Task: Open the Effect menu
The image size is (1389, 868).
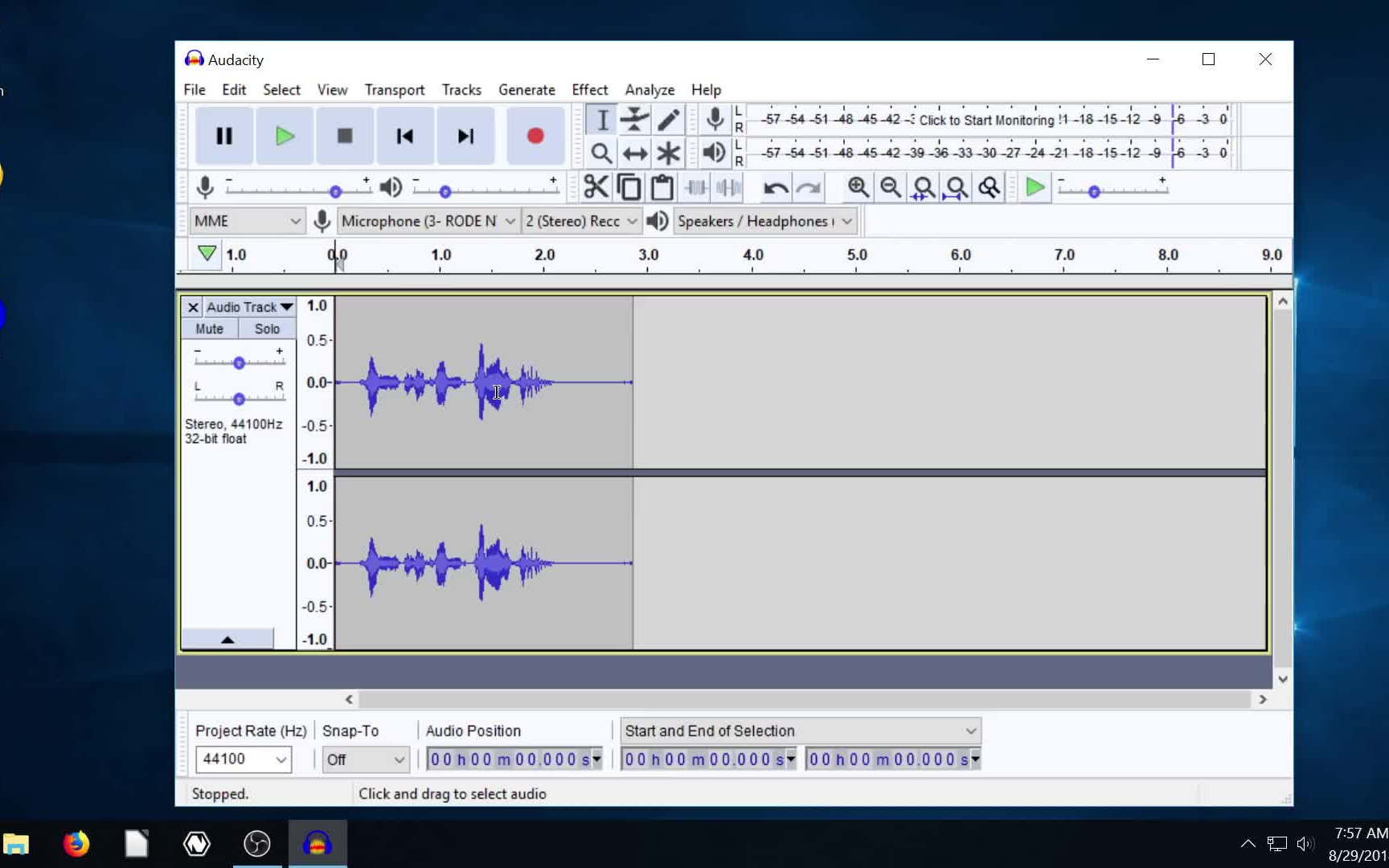Action: click(589, 89)
